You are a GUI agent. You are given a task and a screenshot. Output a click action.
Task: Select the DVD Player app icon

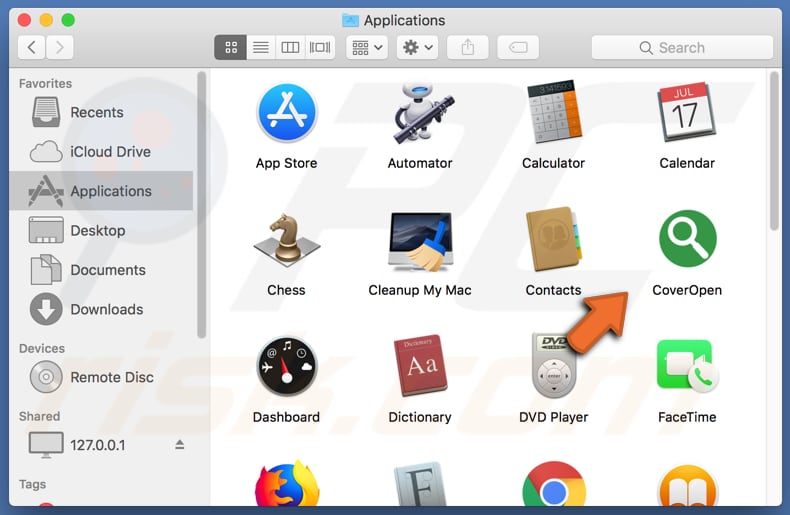553,365
